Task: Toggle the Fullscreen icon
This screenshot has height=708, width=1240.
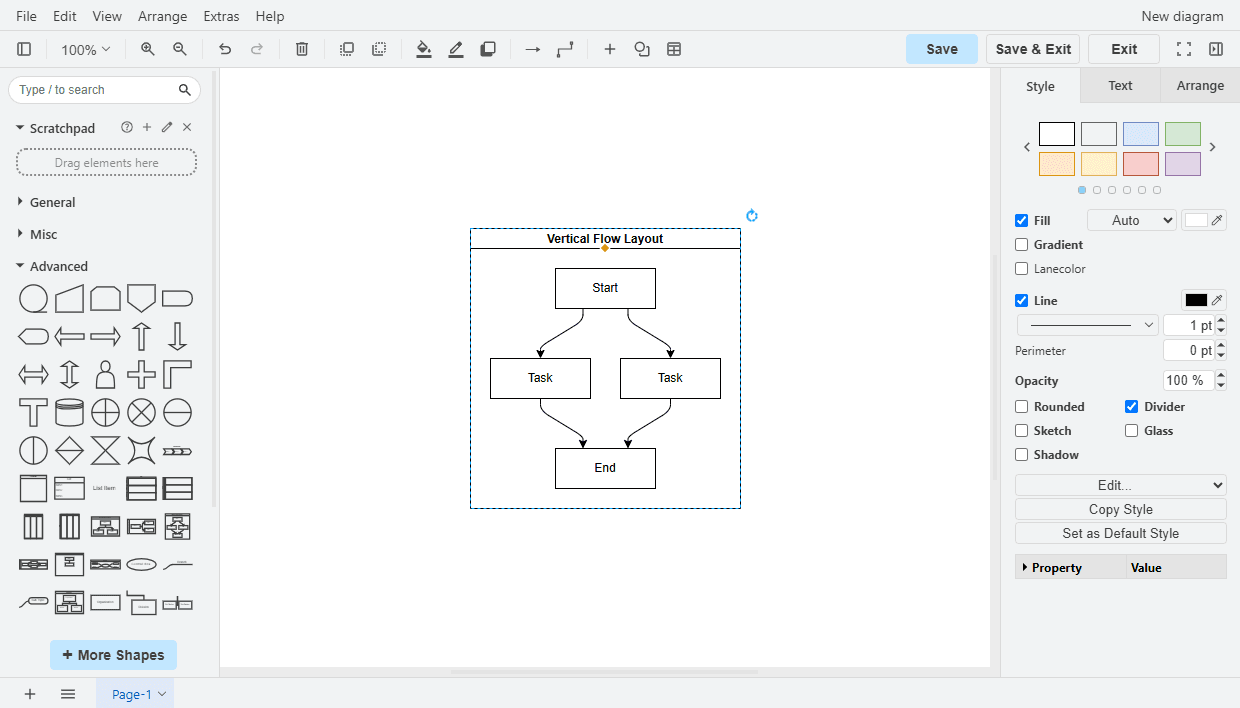Action: click(1184, 49)
